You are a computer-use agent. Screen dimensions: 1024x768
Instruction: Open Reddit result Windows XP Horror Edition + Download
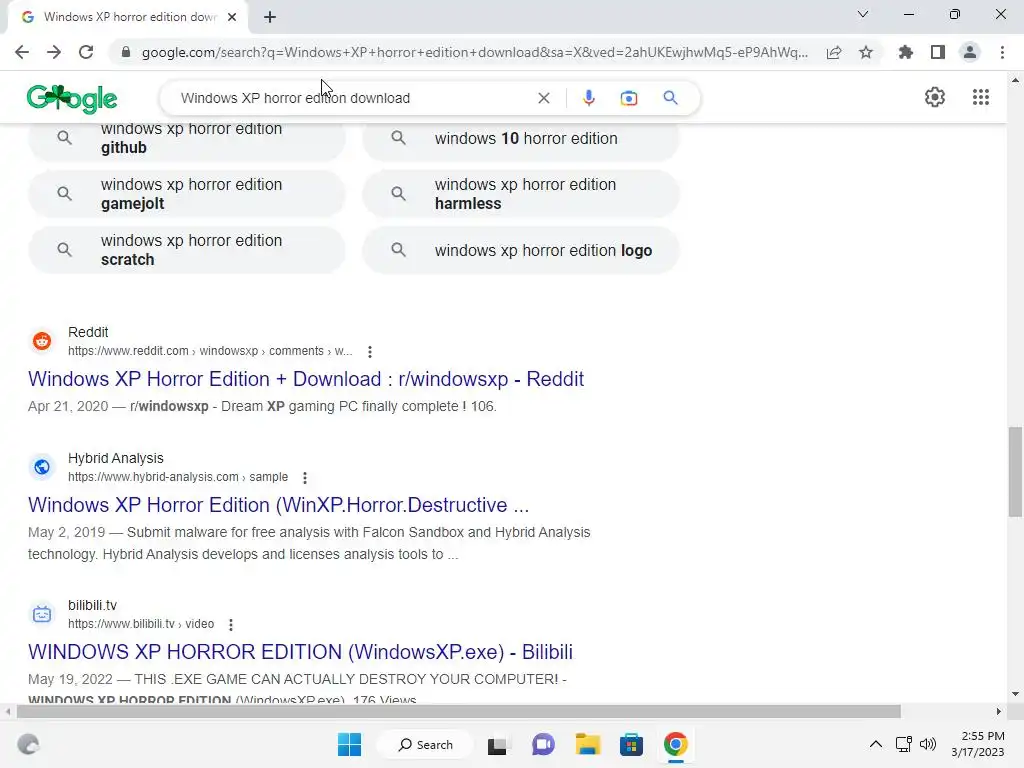coord(306,379)
